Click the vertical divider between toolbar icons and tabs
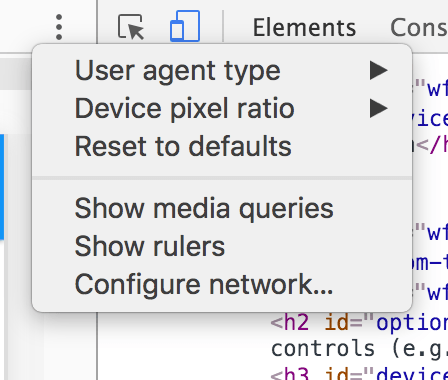The image size is (448, 380). 223,26
